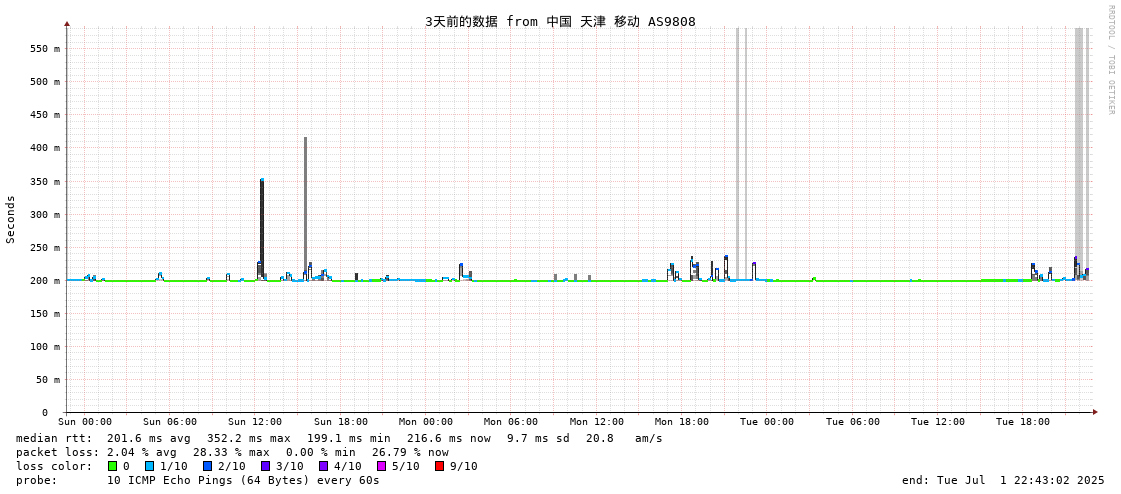
Task: Click the 'Sun 18:00' time axis label
Action: (341, 422)
